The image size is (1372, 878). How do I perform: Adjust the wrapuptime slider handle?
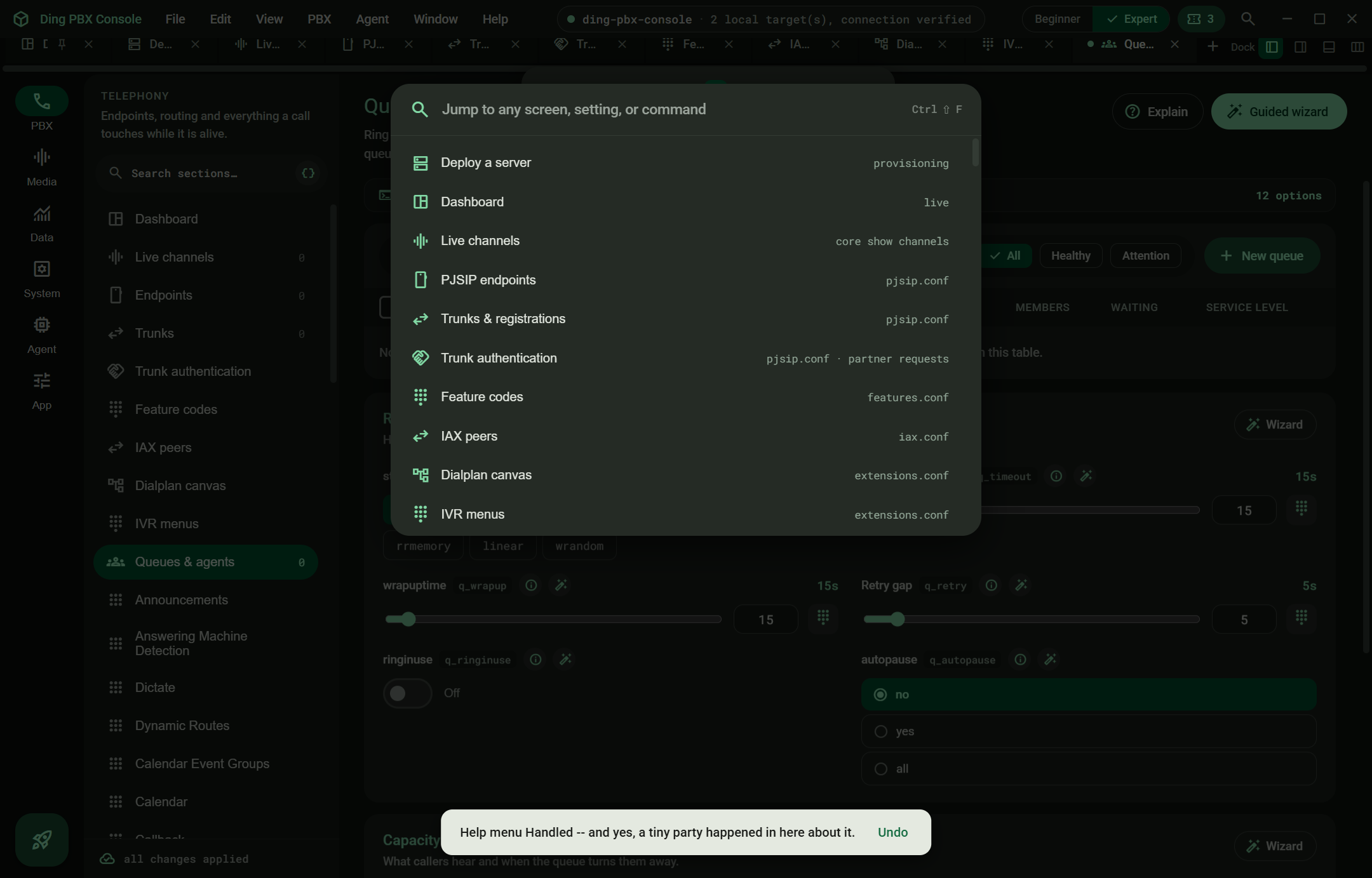(x=408, y=619)
